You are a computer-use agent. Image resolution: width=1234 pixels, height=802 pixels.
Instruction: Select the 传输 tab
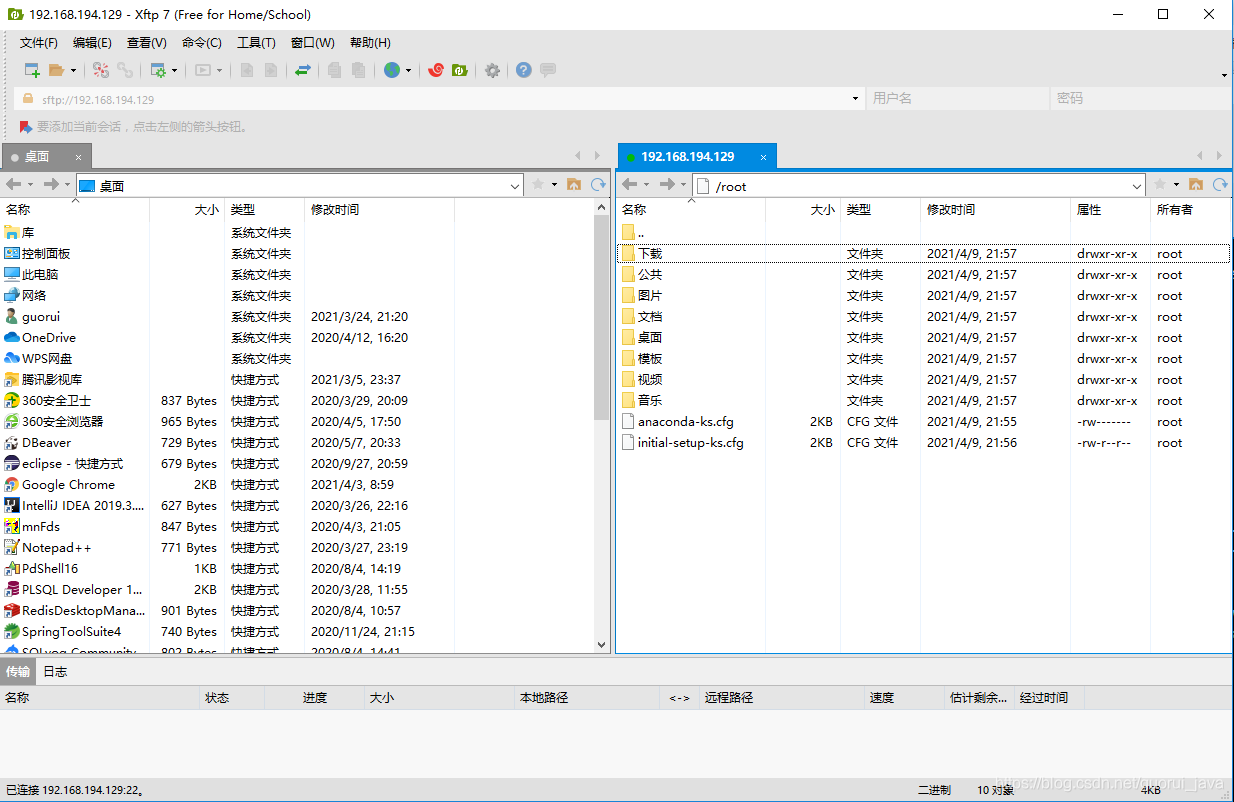(18, 671)
